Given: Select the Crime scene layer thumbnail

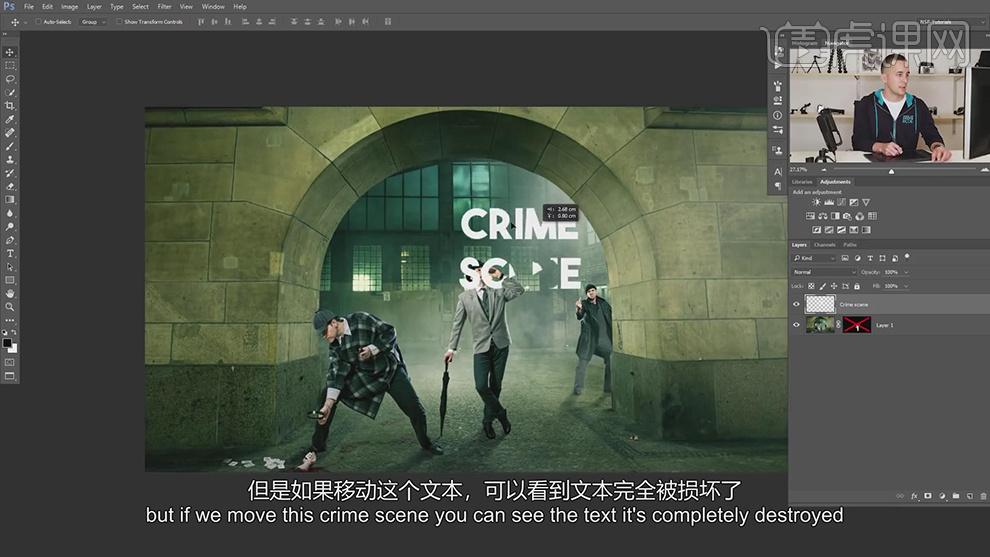Looking at the screenshot, I should tap(820, 304).
